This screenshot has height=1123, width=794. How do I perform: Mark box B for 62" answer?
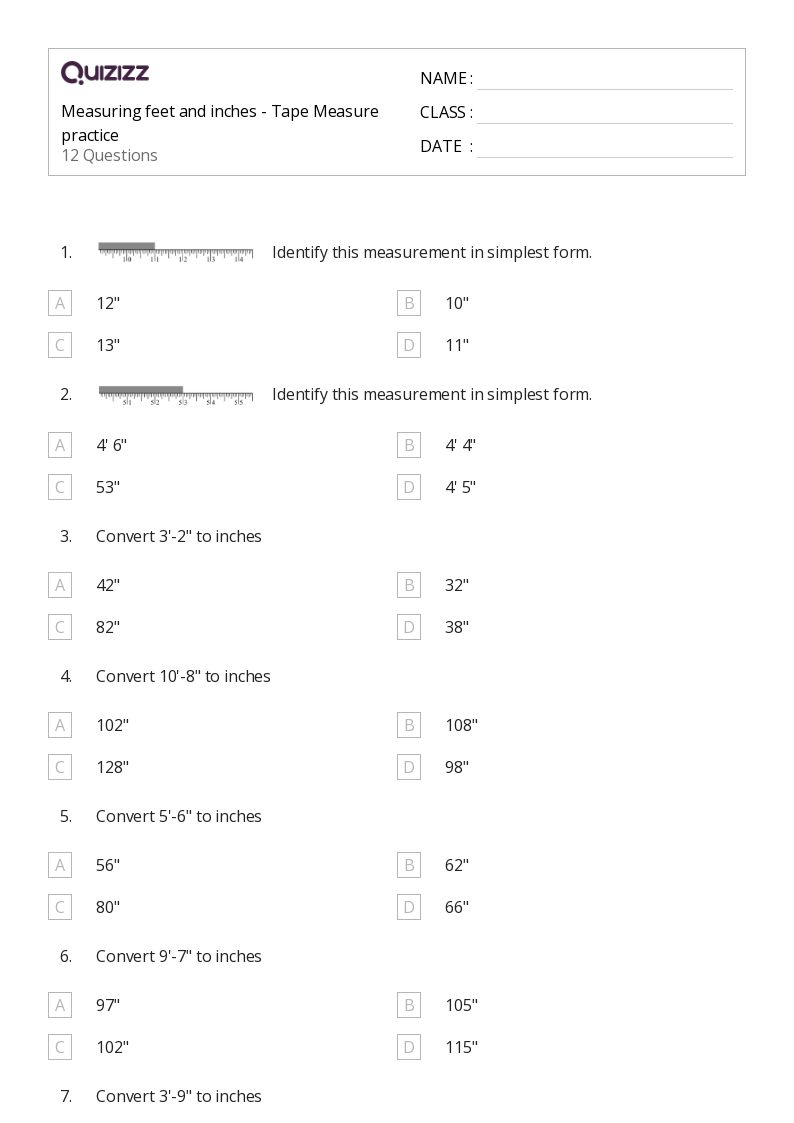coord(408,865)
